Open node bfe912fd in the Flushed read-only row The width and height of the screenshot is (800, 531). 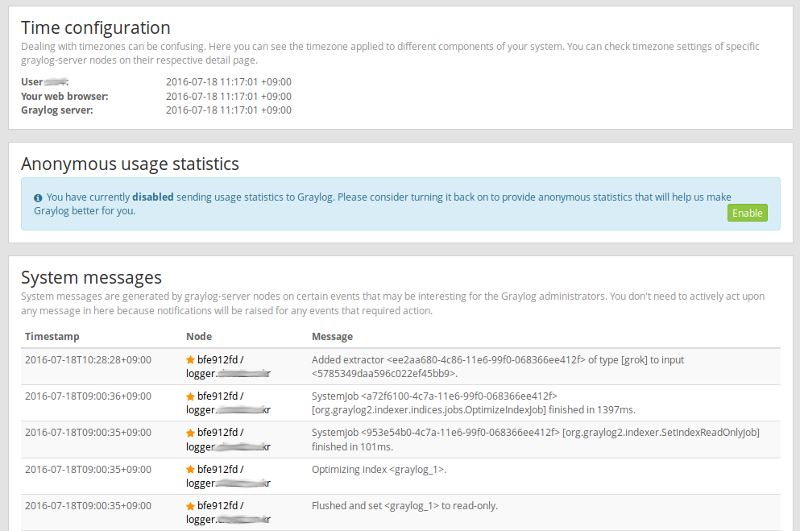(220, 505)
